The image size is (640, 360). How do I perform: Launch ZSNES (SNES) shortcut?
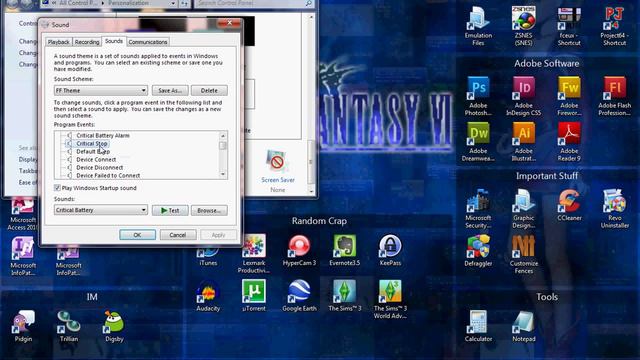(x=523, y=25)
